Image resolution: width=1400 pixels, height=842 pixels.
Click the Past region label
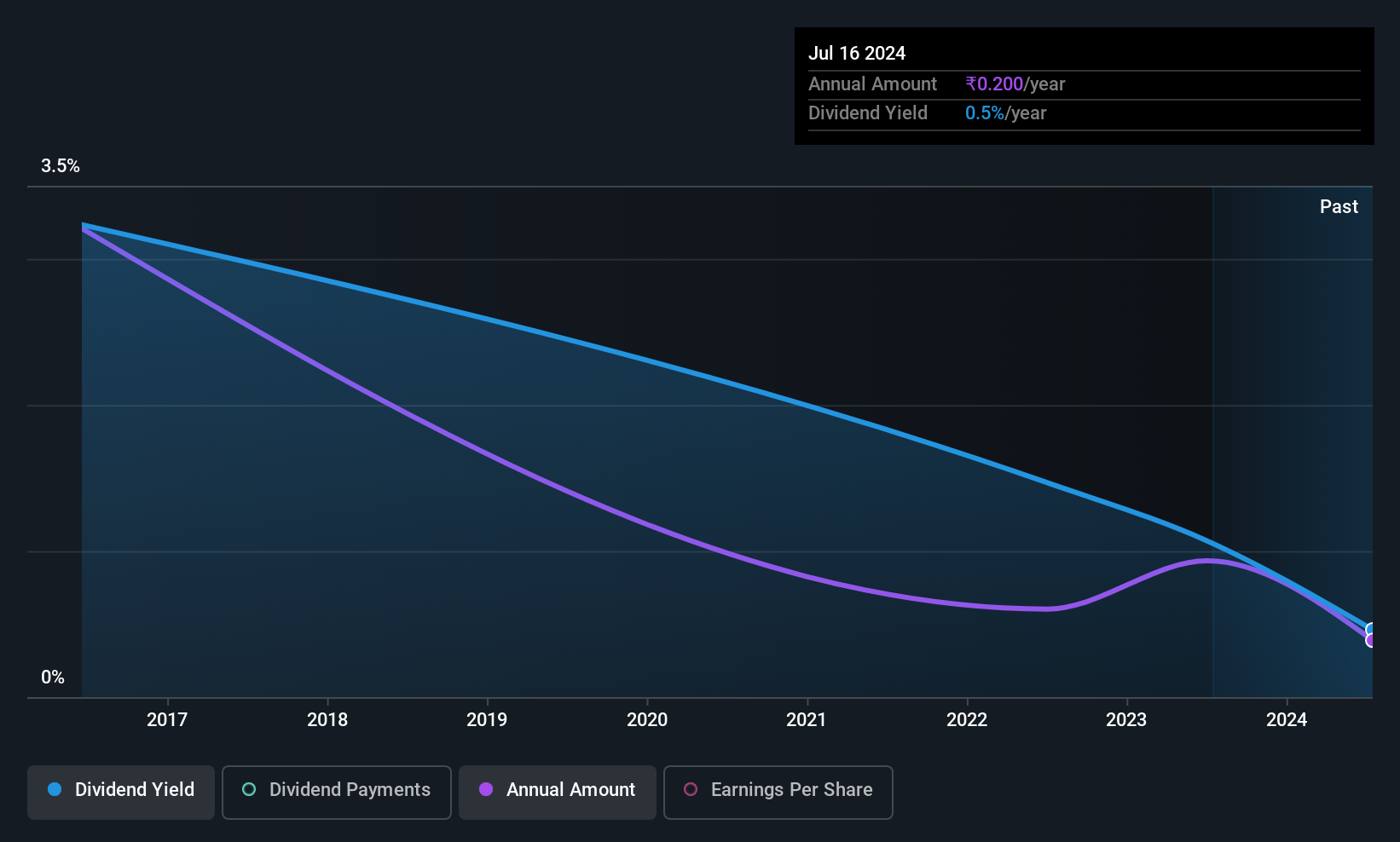click(x=1339, y=207)
